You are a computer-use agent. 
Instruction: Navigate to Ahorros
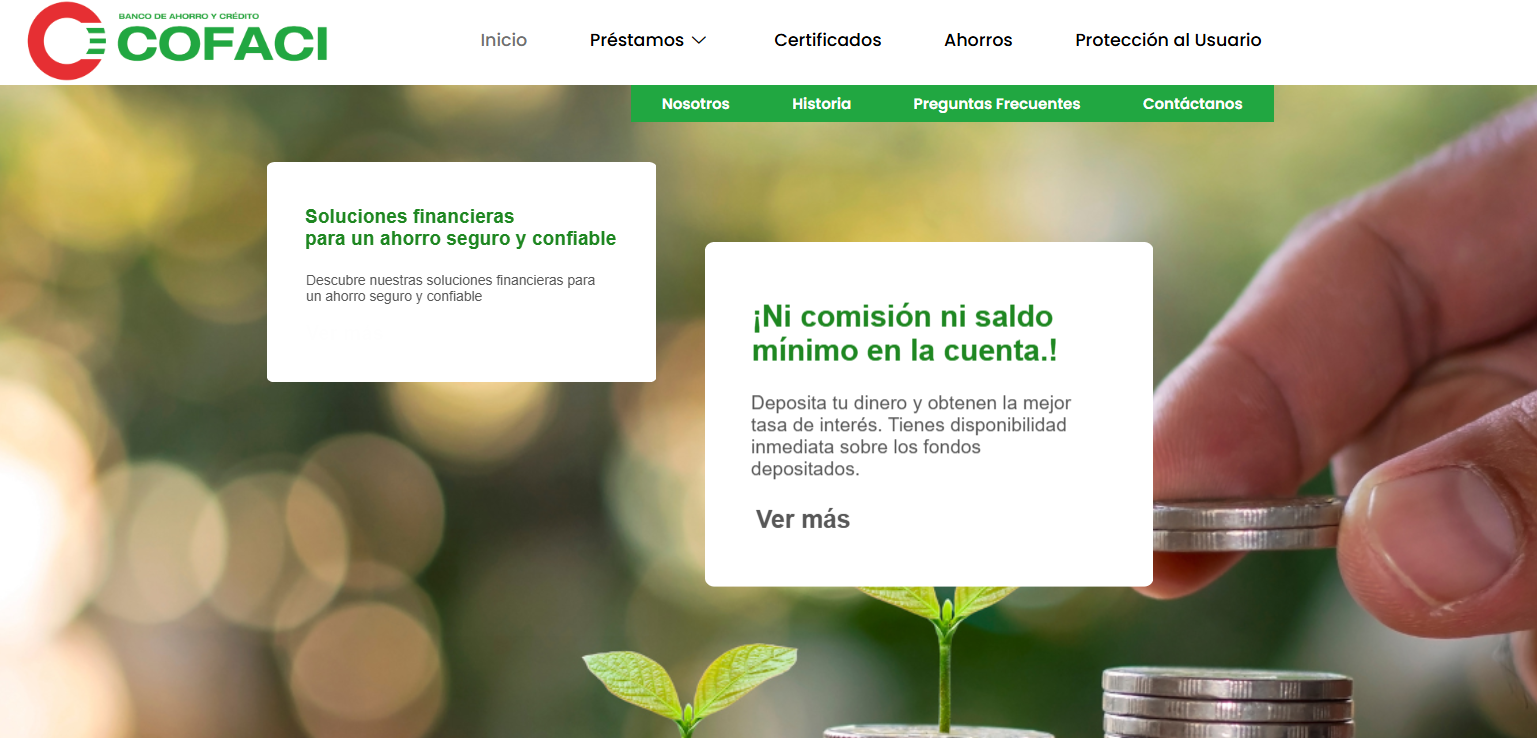click(978, 40)
